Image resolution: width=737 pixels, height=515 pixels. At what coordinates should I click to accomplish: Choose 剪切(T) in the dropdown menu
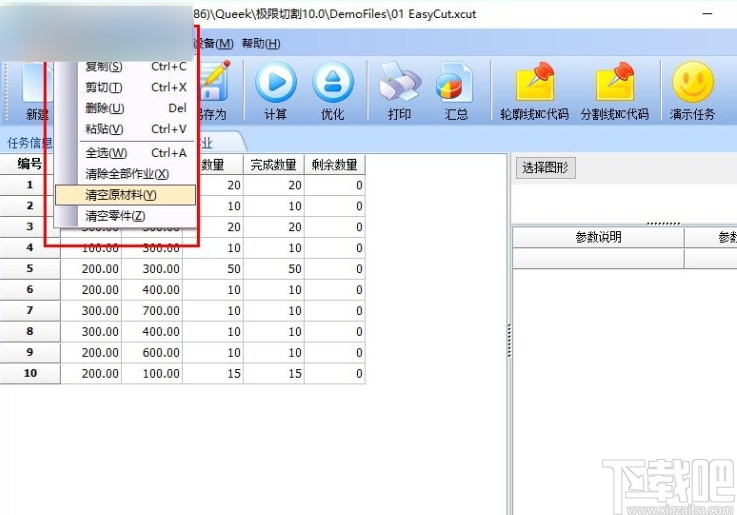136,87
